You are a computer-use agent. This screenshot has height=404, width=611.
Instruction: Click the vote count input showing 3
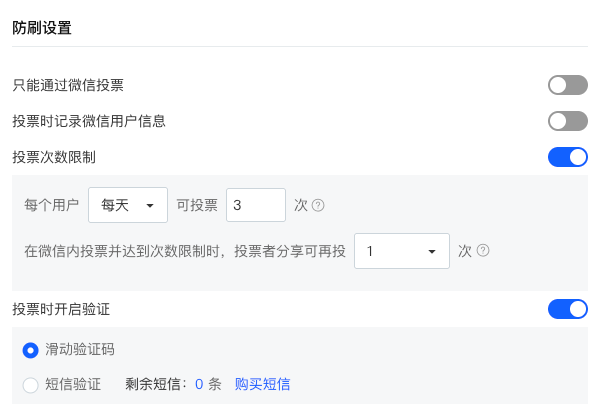tap(255, 205)
